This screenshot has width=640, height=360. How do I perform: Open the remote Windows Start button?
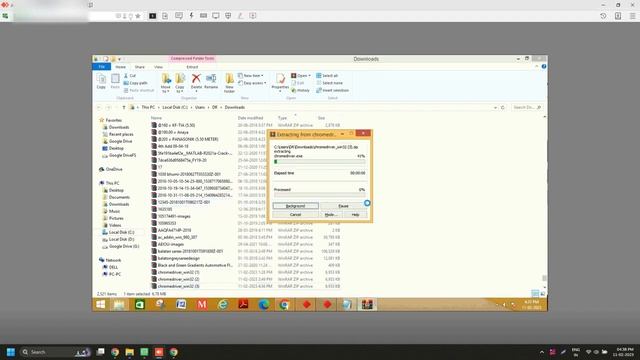(100, 304)
